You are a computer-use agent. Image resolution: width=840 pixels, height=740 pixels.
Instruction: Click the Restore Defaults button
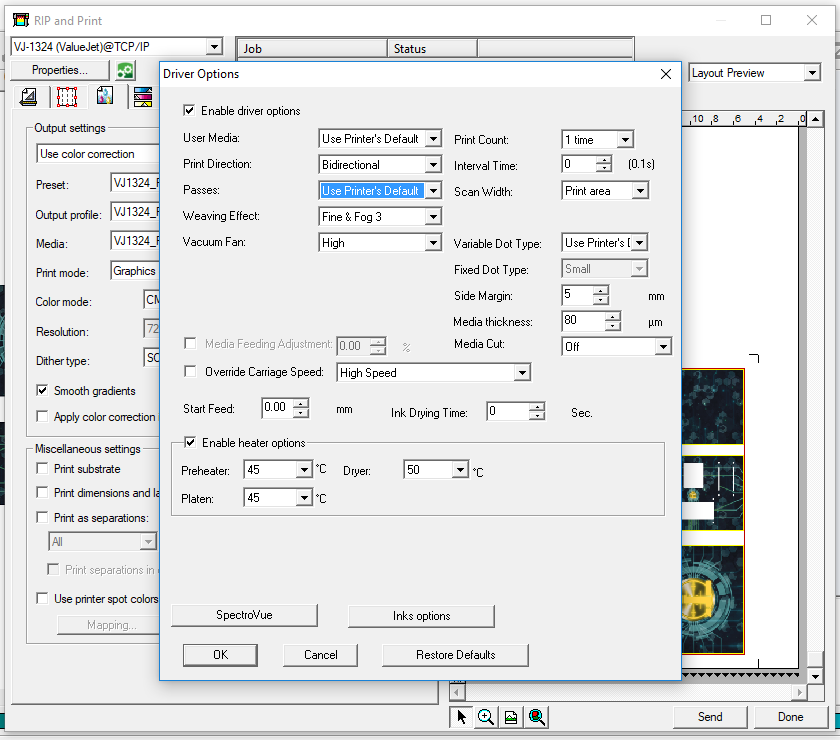click(x=455, y=655)
